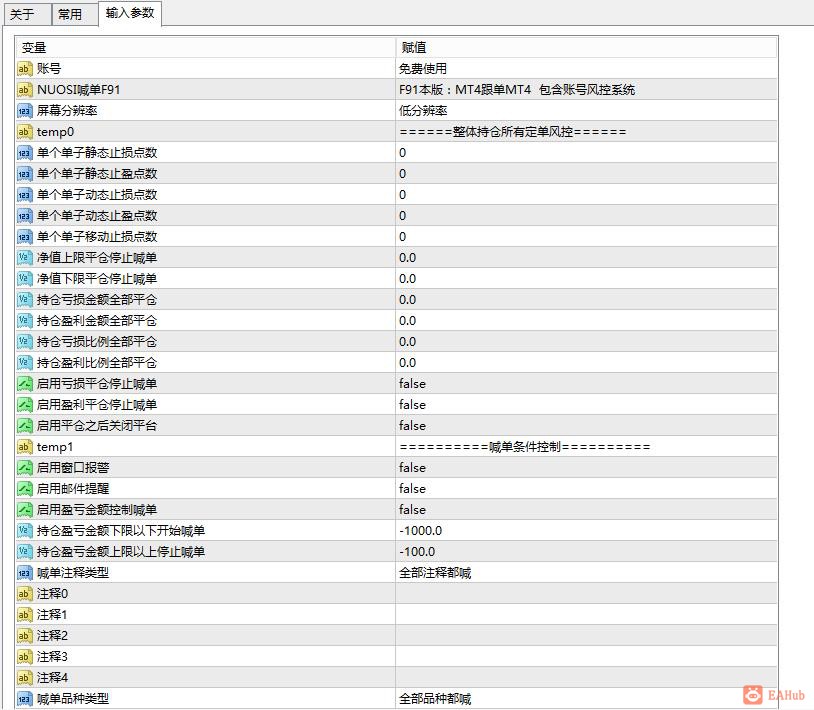Click the integer icon beside 屏幕分辨率
The width and height of the screenshot is (814, 710).
24,111
